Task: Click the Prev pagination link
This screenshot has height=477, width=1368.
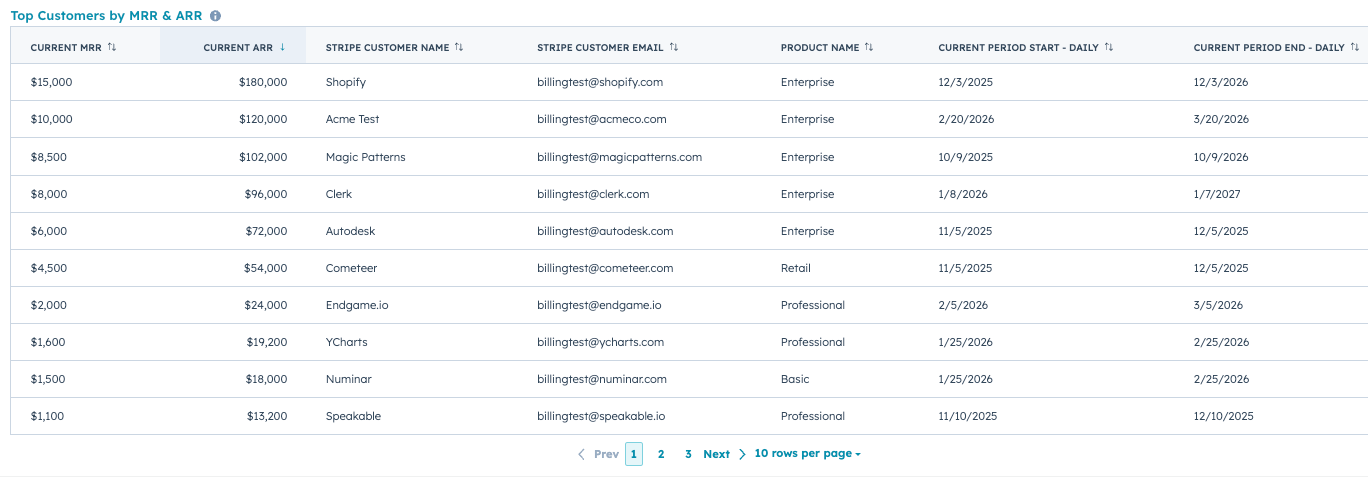Action: (606, 454)
